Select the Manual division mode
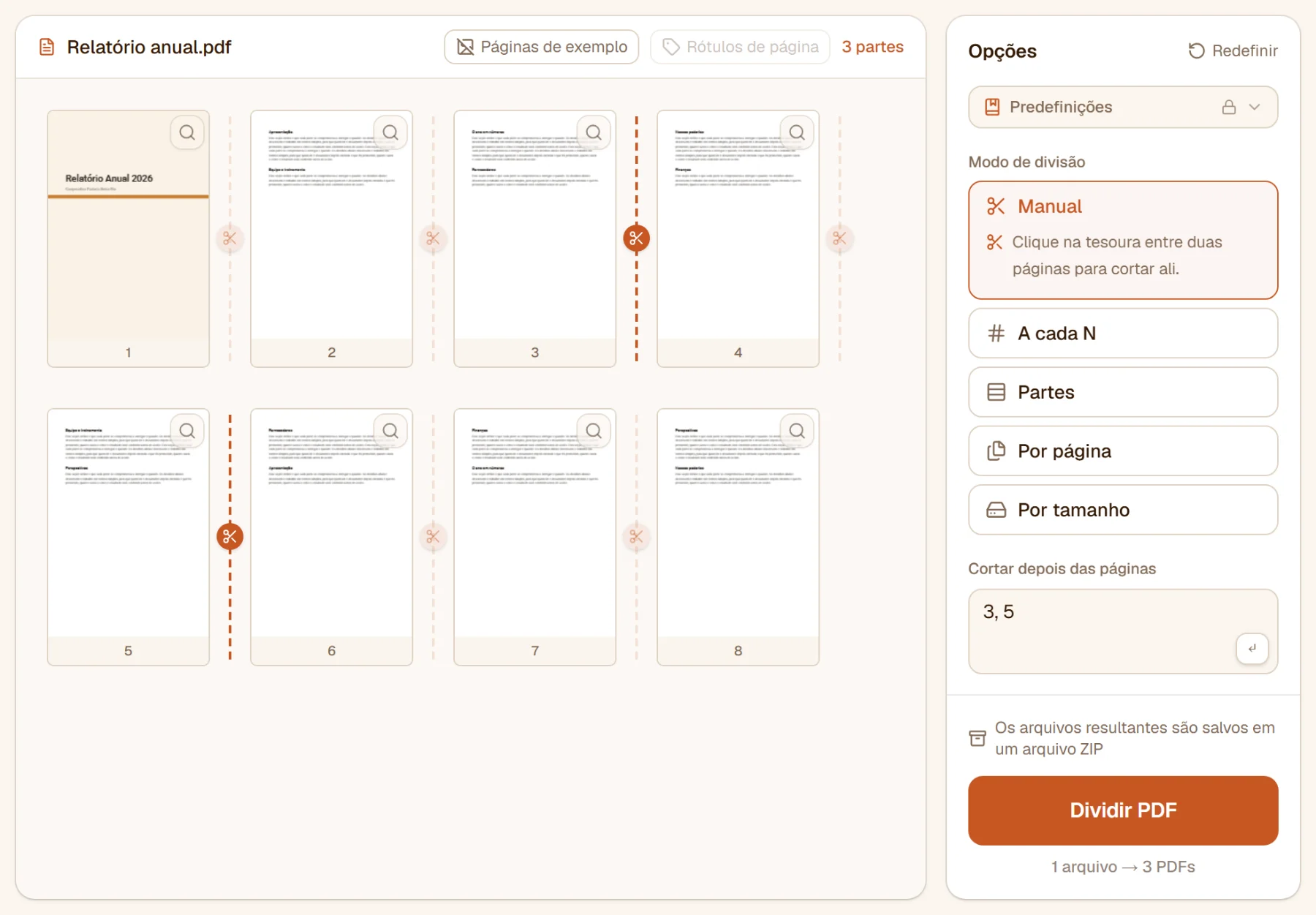 point(1123,240)
